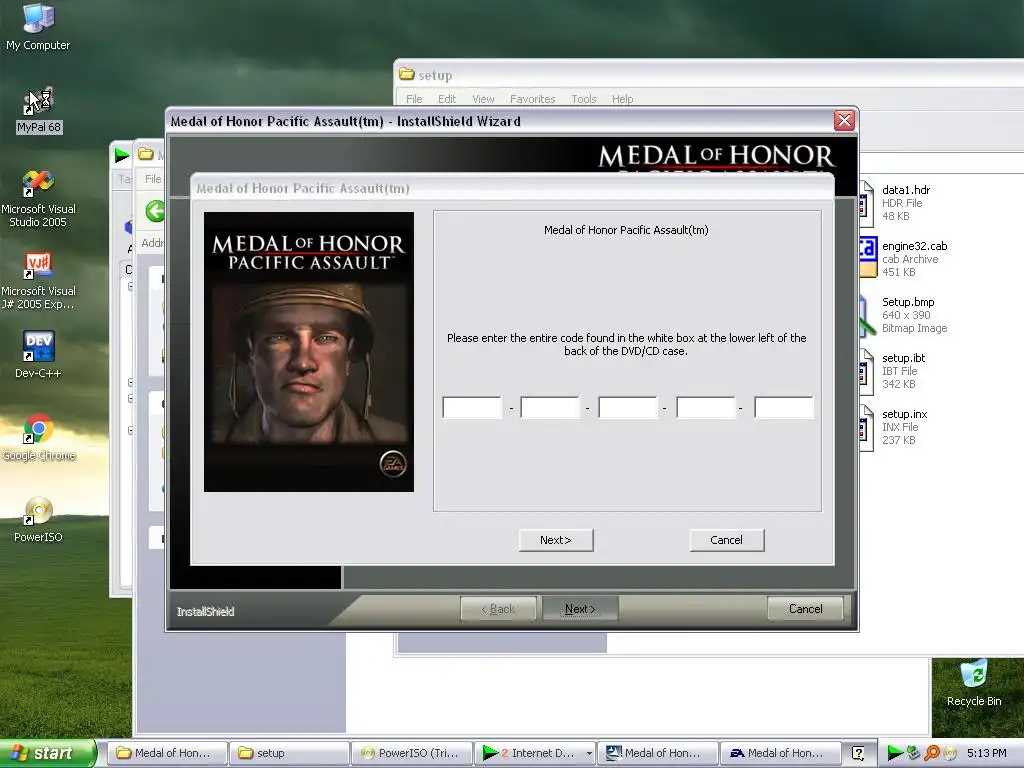
Task: Click the first serial code box
Action: (472, 408)
